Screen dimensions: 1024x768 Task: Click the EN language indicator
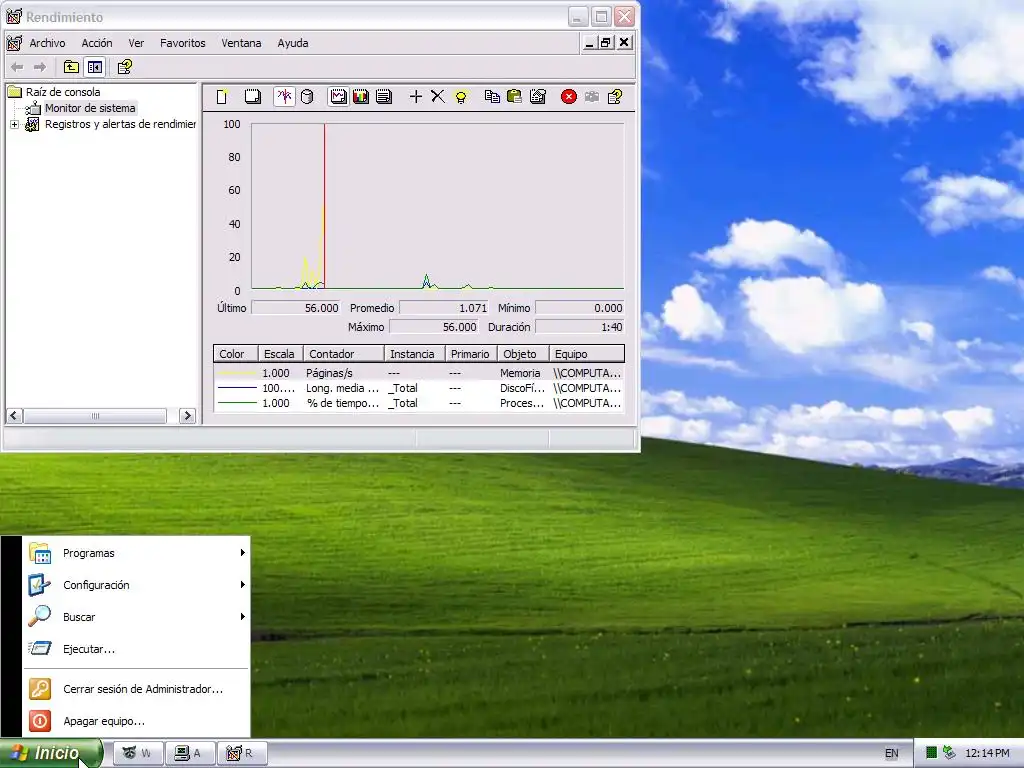tap(891, 754)
